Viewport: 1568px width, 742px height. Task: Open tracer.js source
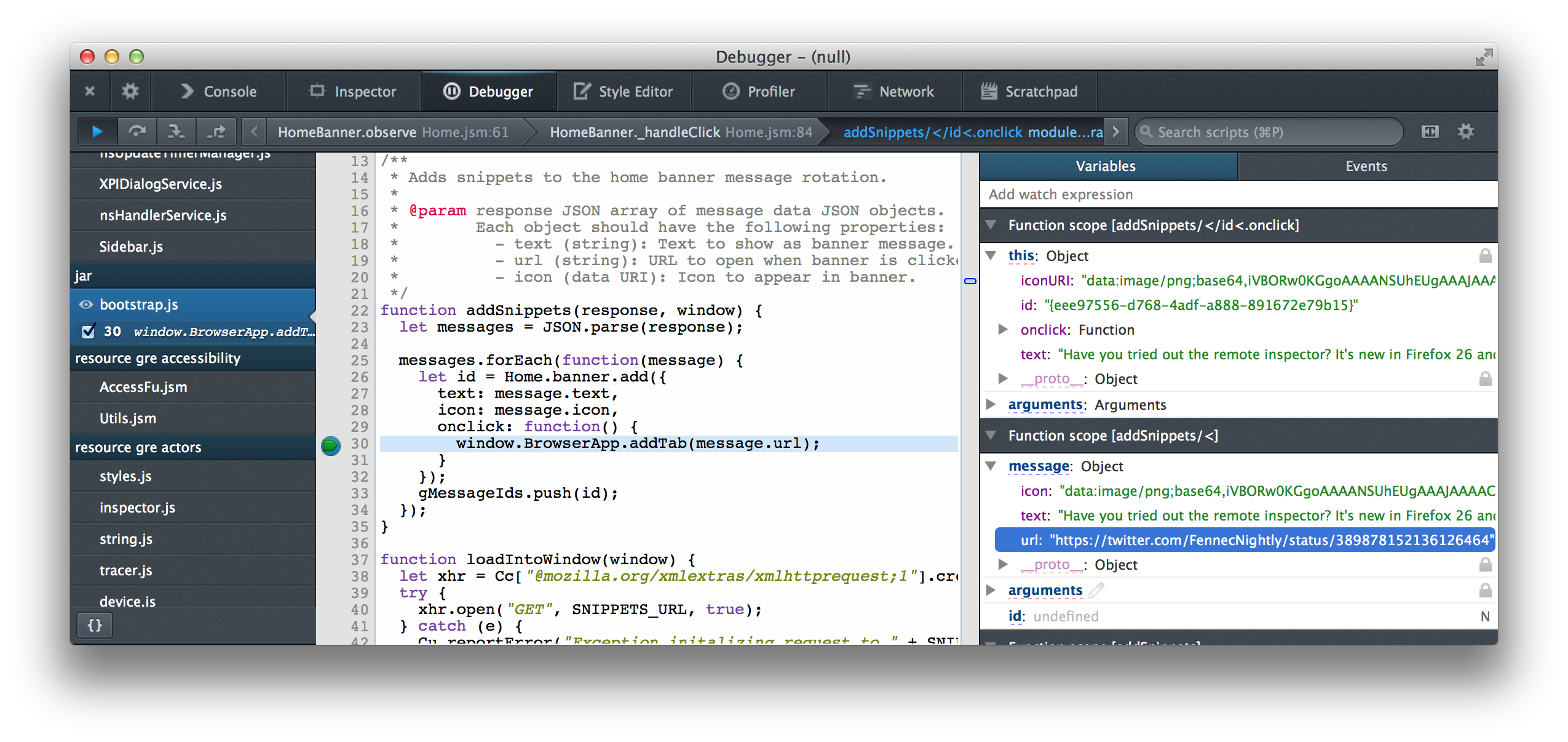(193, 570)
